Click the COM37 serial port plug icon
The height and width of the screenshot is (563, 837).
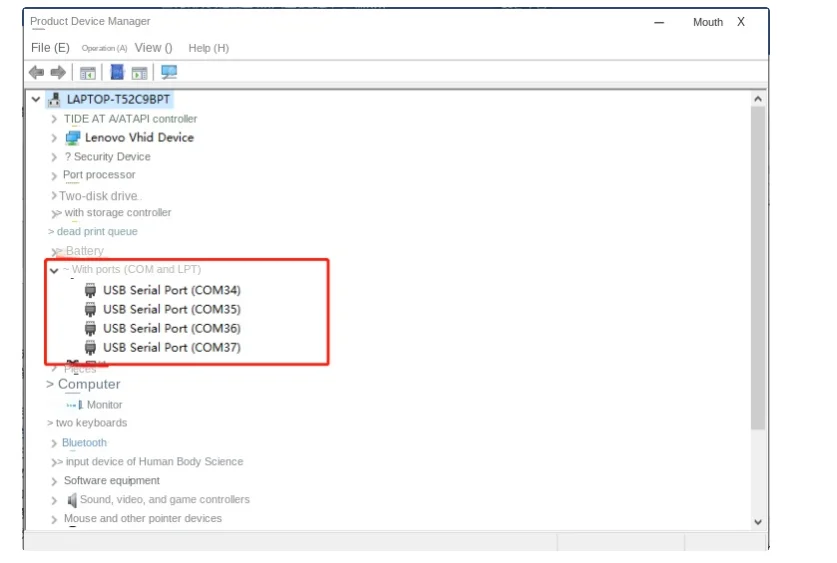coord(90,348)
